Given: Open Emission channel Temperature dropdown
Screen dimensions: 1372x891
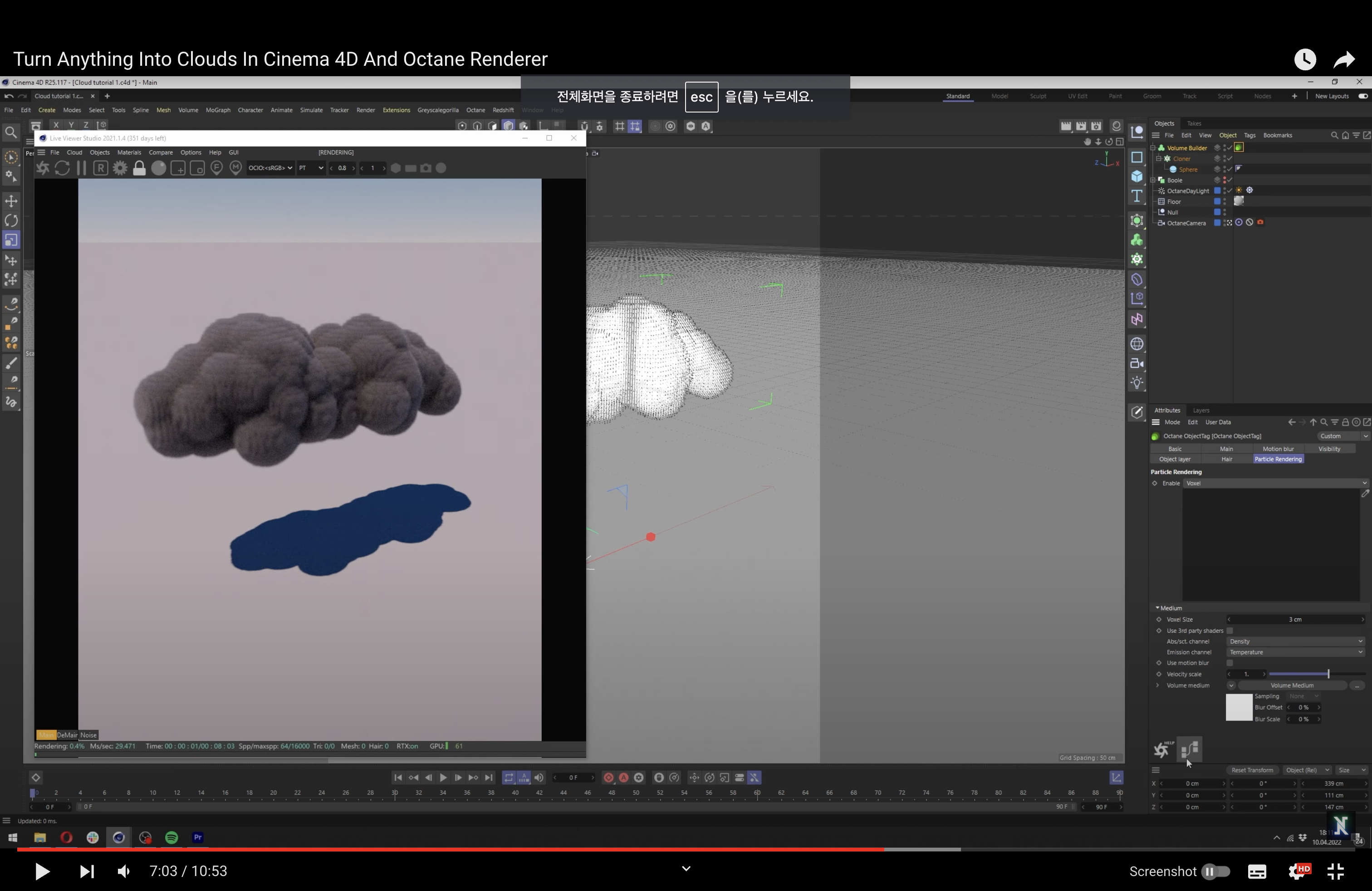Looking at the screenshot, I should [1295, 652].
